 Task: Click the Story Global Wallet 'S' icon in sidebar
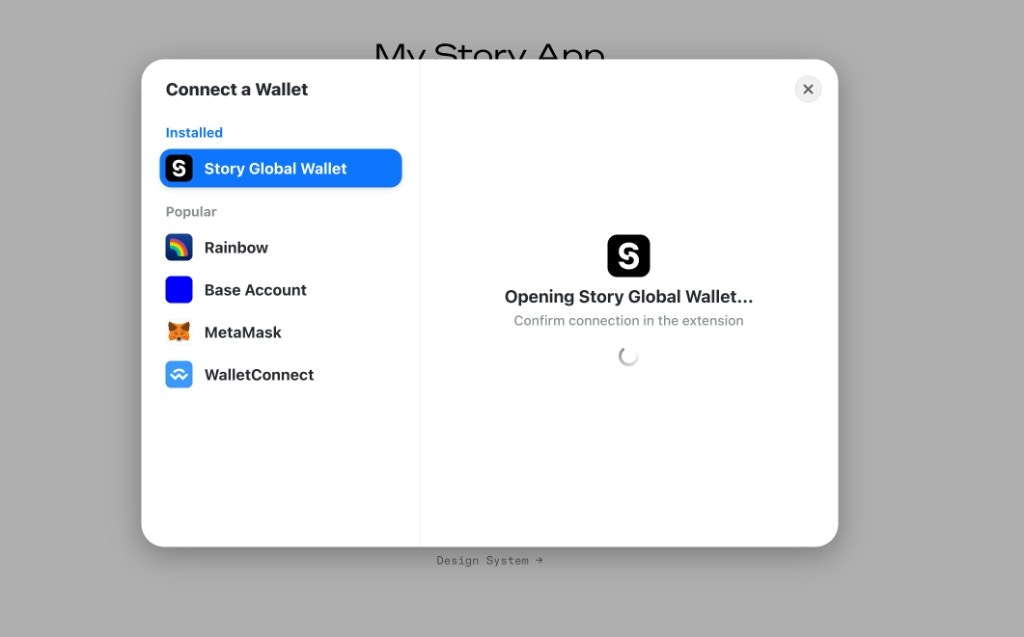point(178,168)
